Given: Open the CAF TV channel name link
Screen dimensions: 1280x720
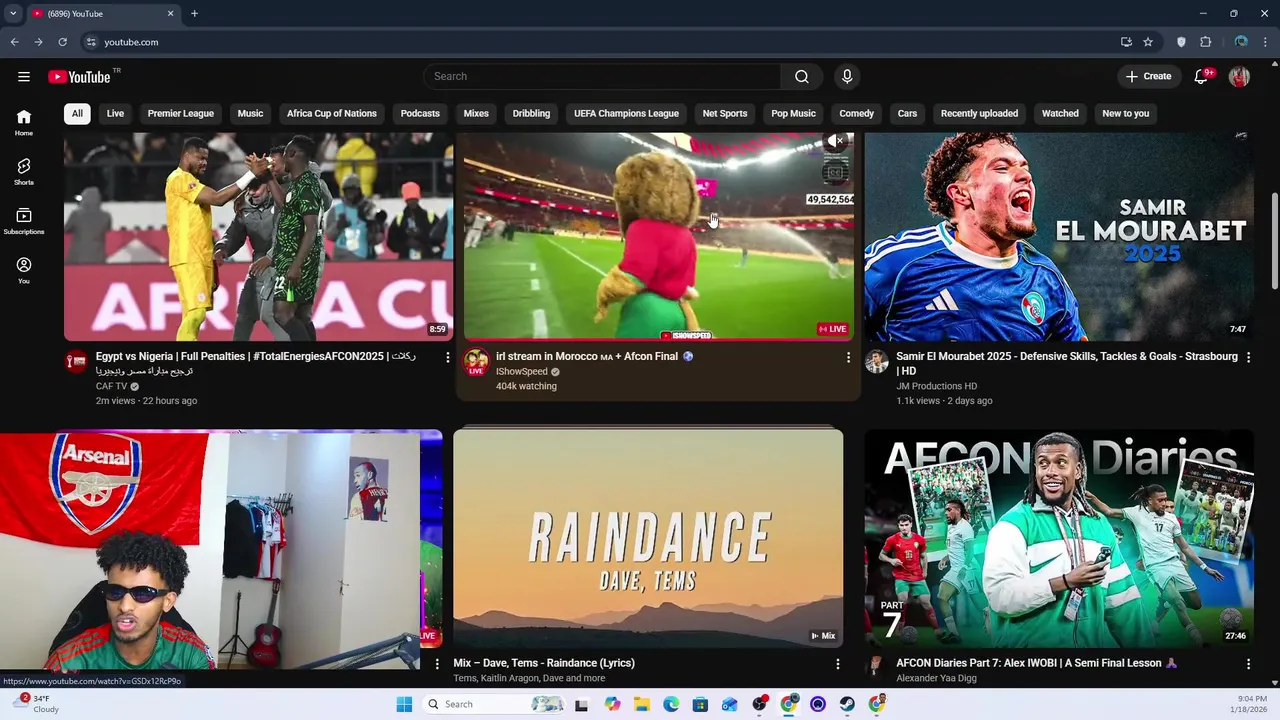Looking at the screenshot, I should tap(112, 386).
